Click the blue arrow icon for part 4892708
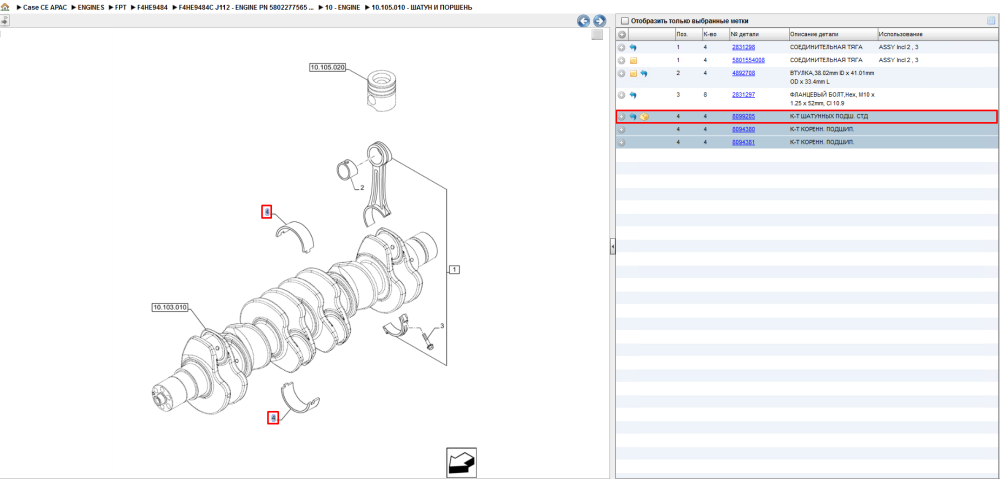Viewport: 1000px width, 479px height. (644, 73)
